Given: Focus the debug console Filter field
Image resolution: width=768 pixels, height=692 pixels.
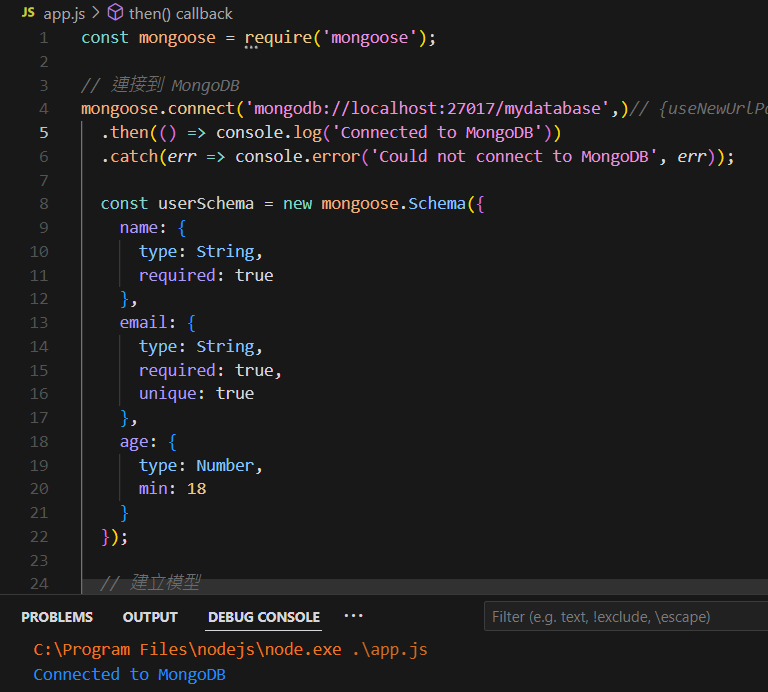Looking at the screenshot, I should point(626,617).
